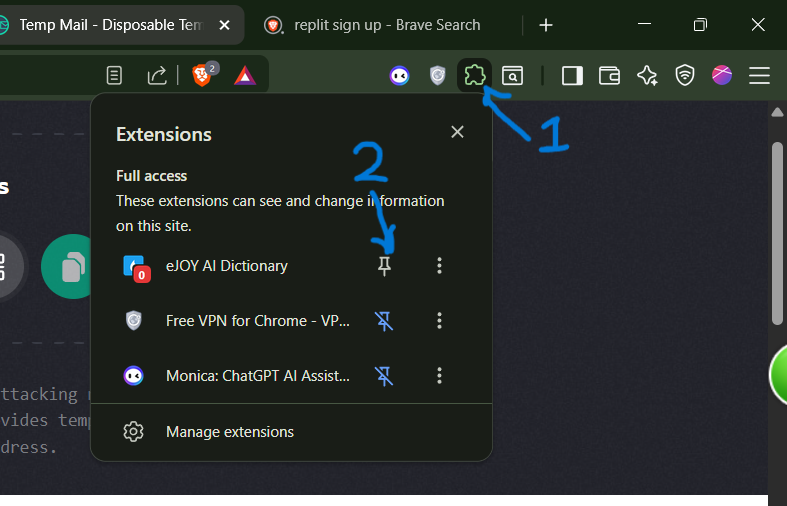The height and width of the screenshot is (506, 787).
Task: Pin the eJOY AI Dictionary extension
Action: click(384, 266)
